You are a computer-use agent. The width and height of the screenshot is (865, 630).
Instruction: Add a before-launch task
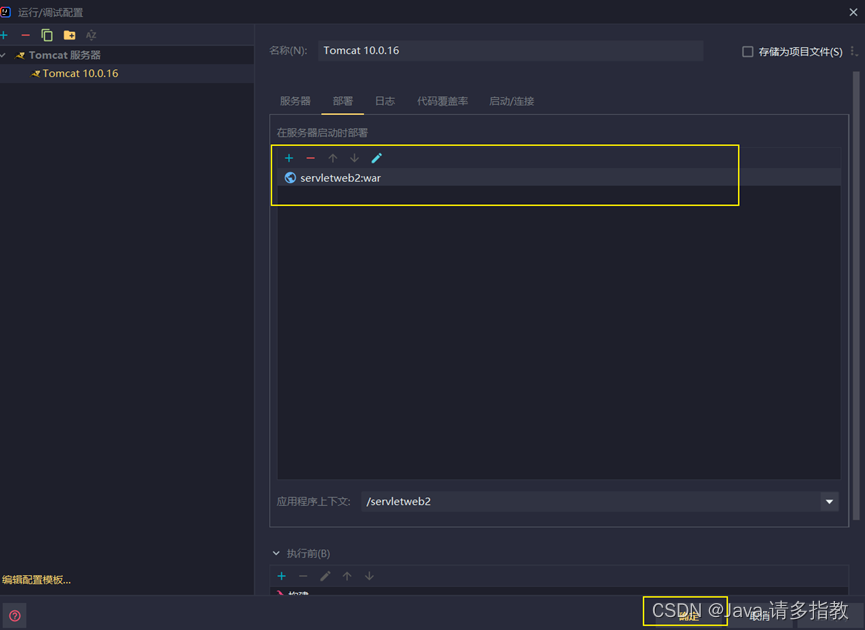click(x=281, y=576)
